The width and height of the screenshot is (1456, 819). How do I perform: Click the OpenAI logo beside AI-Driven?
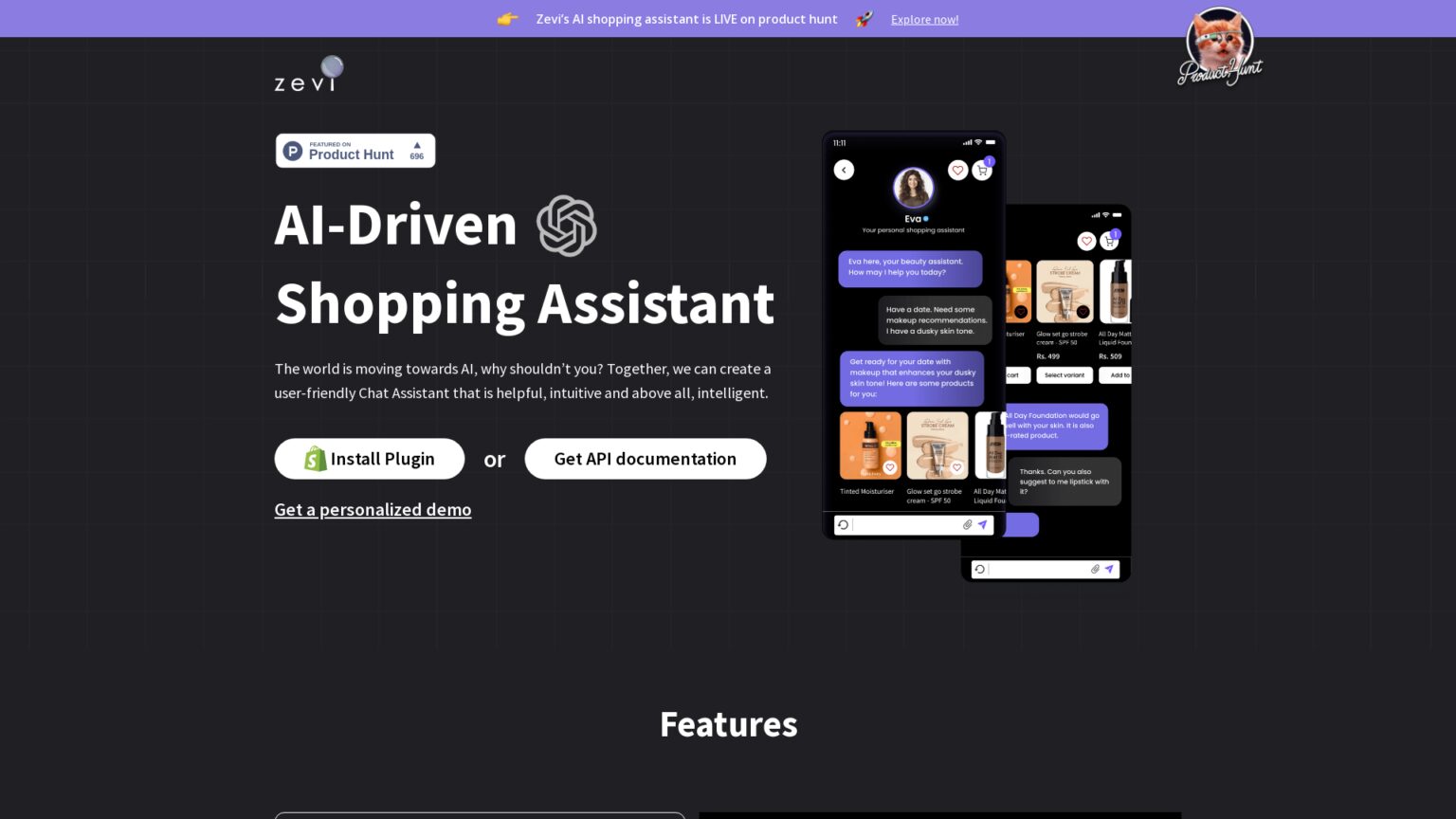point(567,226)
